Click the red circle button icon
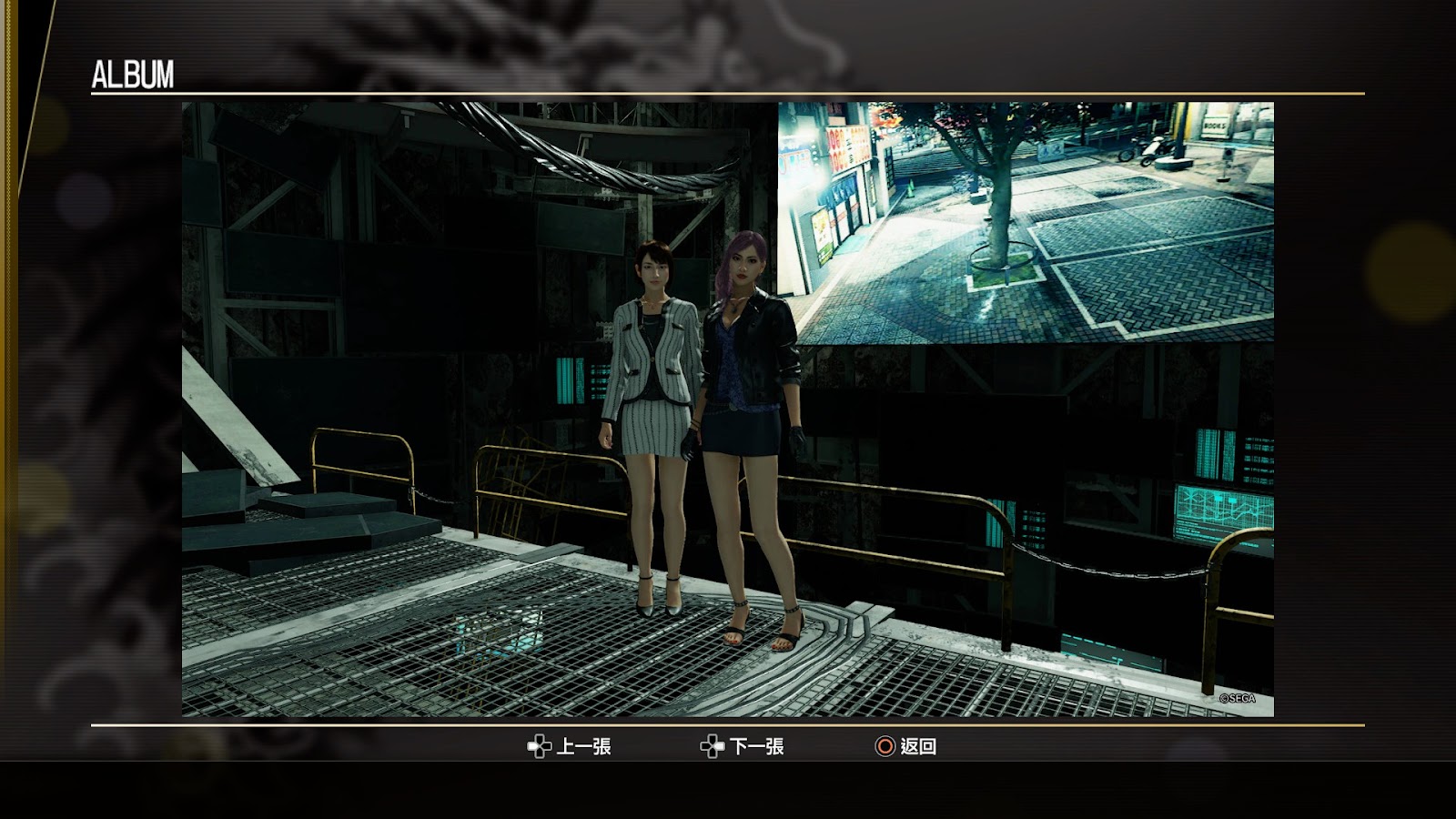 coord(885,747)
